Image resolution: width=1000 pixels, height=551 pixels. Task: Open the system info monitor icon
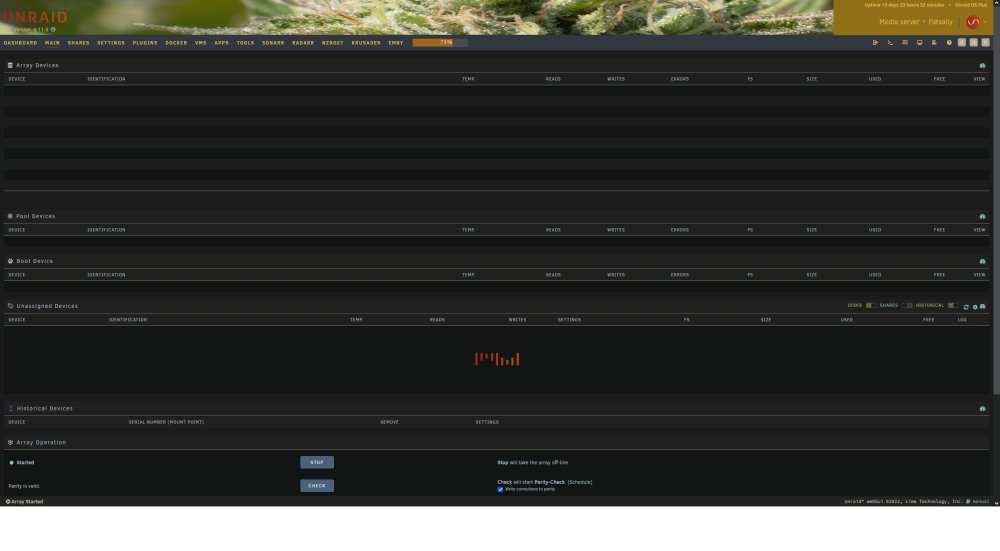(919, 43)
